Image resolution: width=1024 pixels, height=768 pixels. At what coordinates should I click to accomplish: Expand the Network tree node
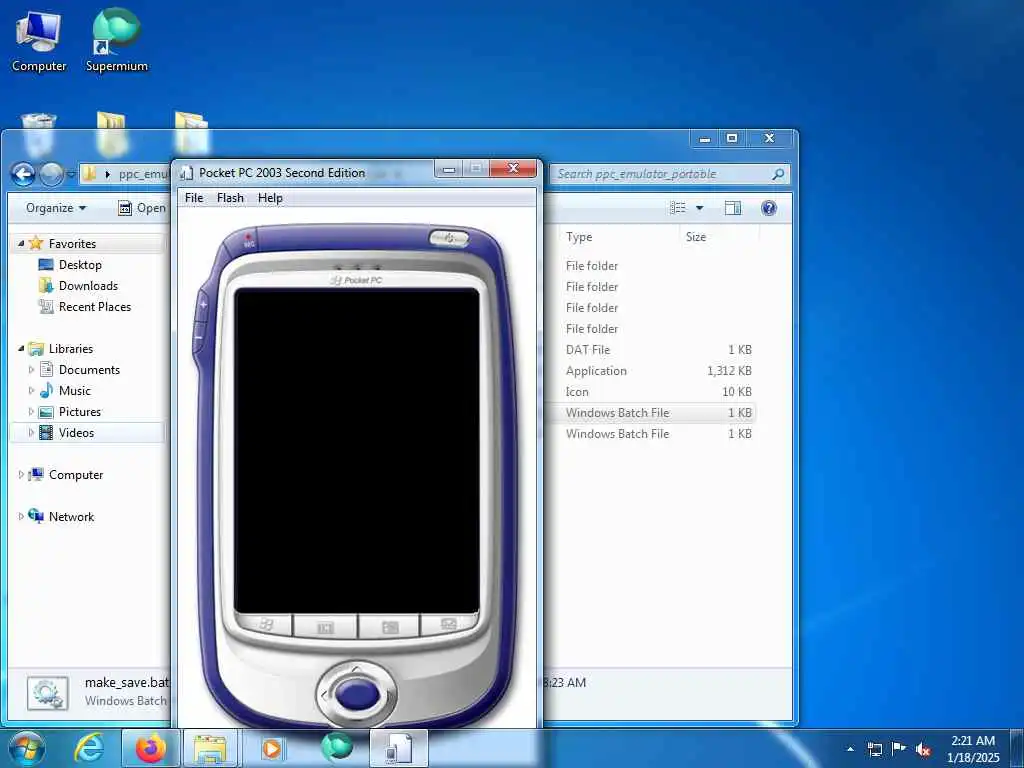tap(21, 517)
